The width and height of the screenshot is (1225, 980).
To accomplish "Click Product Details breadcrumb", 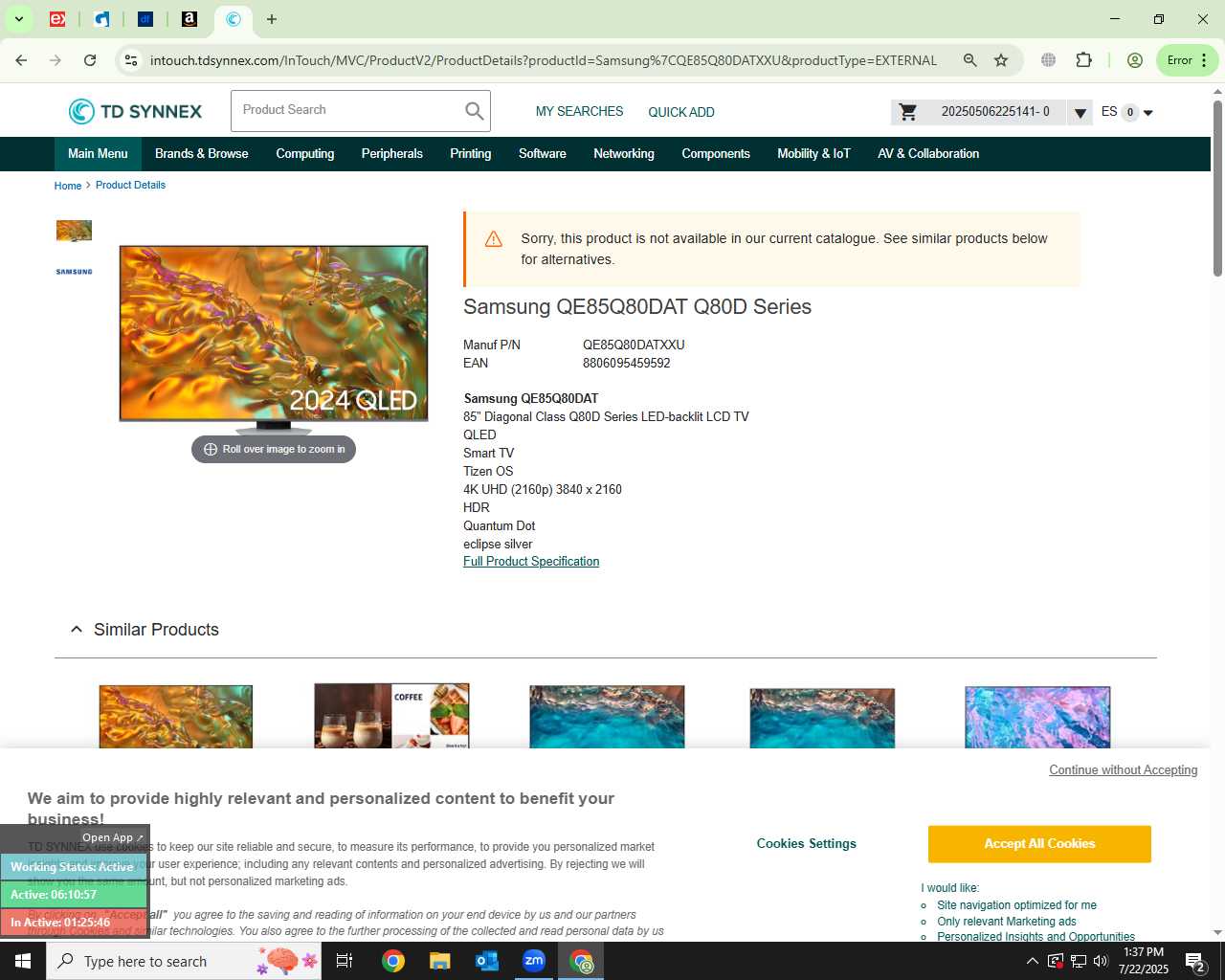I will coord(130,186).
